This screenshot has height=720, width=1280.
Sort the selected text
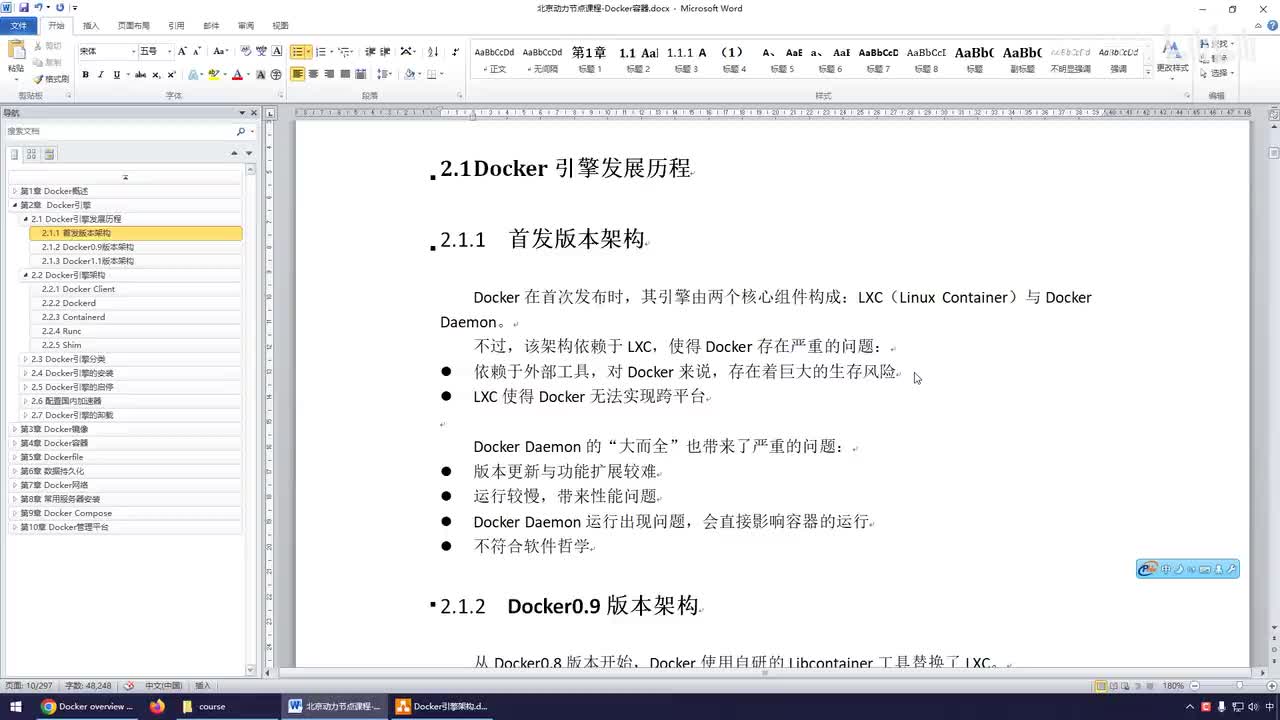(433, 51)
